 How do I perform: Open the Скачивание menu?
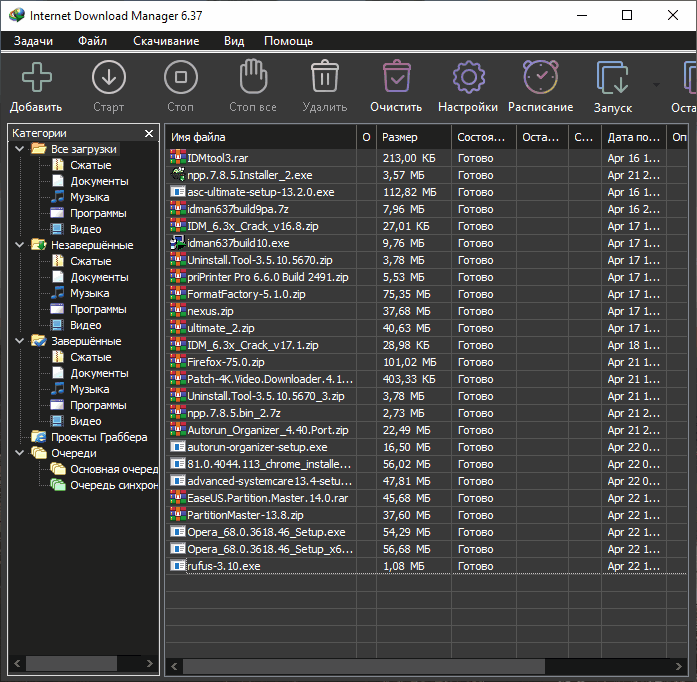[x=166, y=41]
